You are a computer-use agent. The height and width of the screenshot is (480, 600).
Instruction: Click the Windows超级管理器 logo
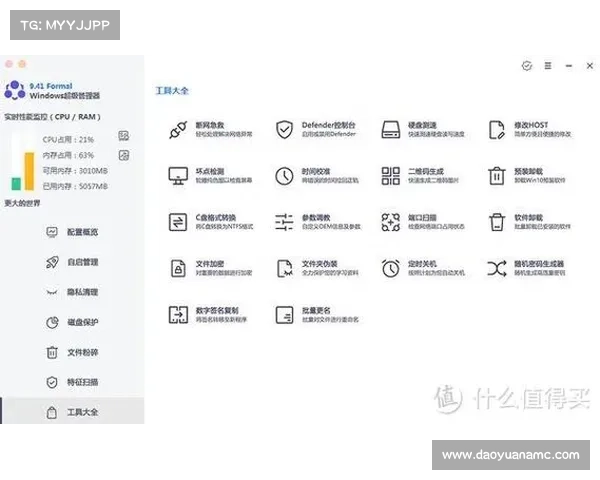pos(15,90)
